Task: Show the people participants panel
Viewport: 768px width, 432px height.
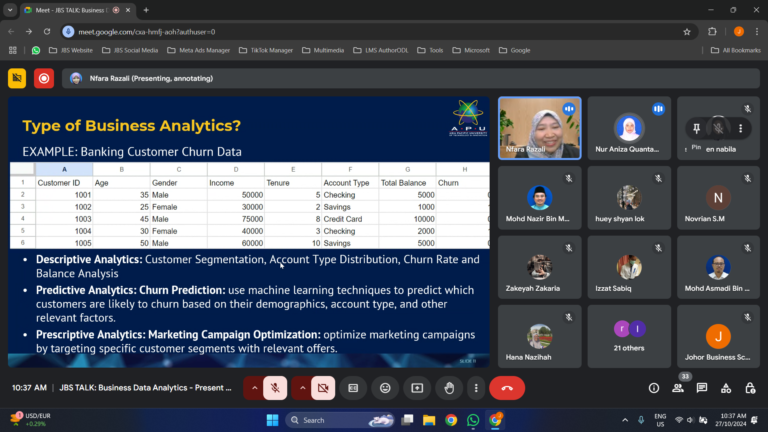Action: 678,388
